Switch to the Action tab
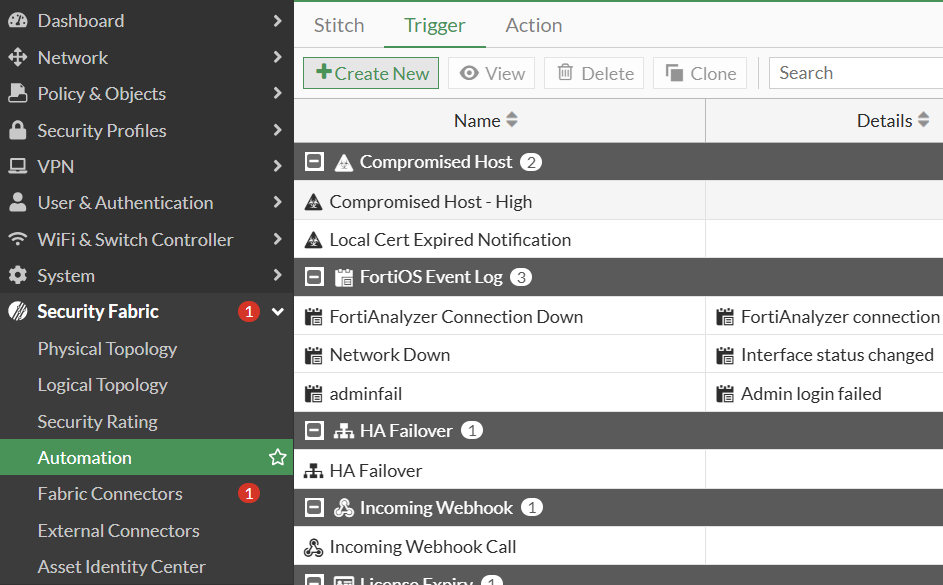Image resolution: width=943 pixels, height=585 pixels. click(x=533, y=25)
